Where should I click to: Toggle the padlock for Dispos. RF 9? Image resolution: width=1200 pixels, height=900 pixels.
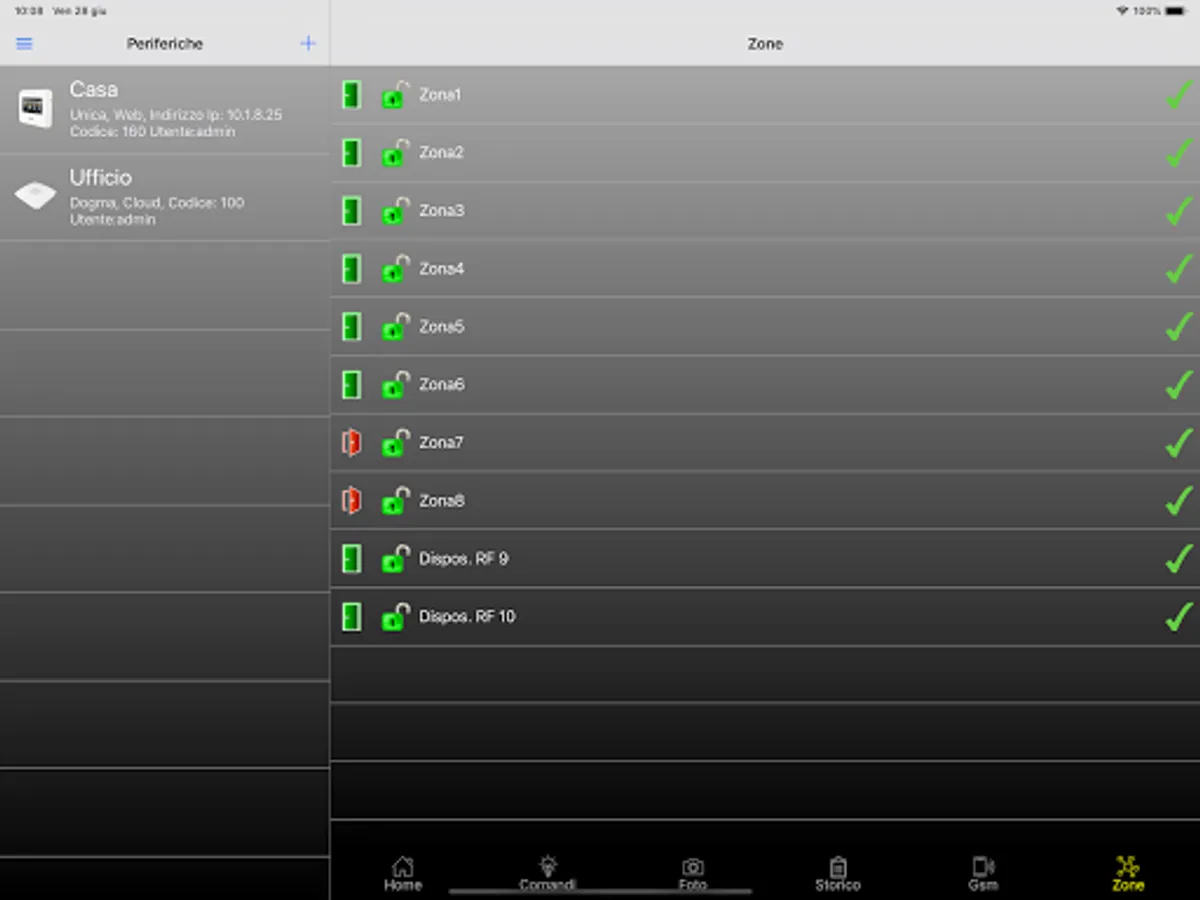point(396,558)
